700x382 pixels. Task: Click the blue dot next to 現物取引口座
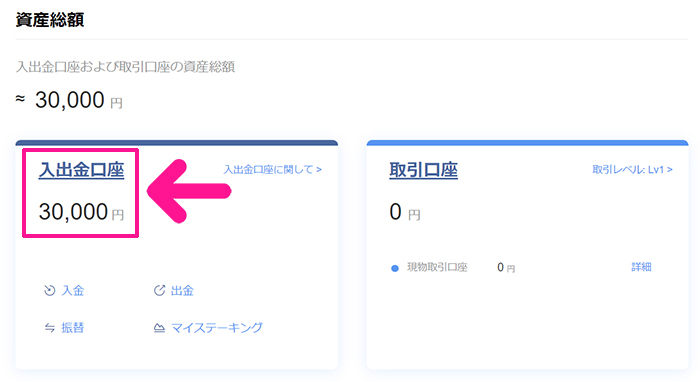click(x=395, y=268)
